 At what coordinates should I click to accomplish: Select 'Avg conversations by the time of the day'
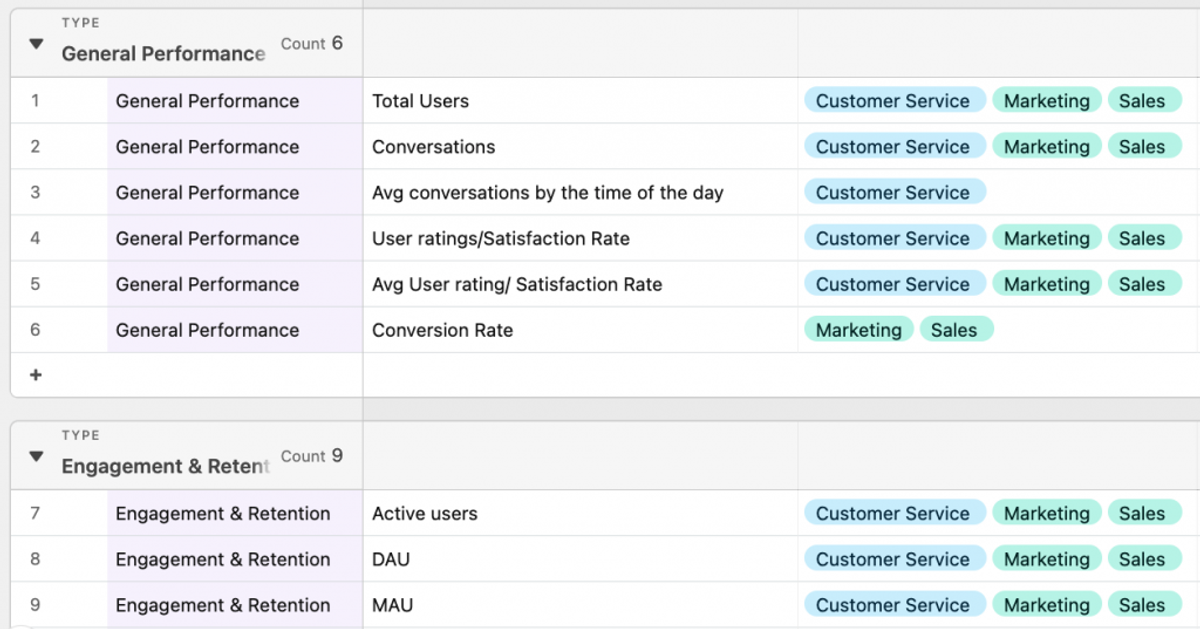pyautogui.click(x=580, y=193)
